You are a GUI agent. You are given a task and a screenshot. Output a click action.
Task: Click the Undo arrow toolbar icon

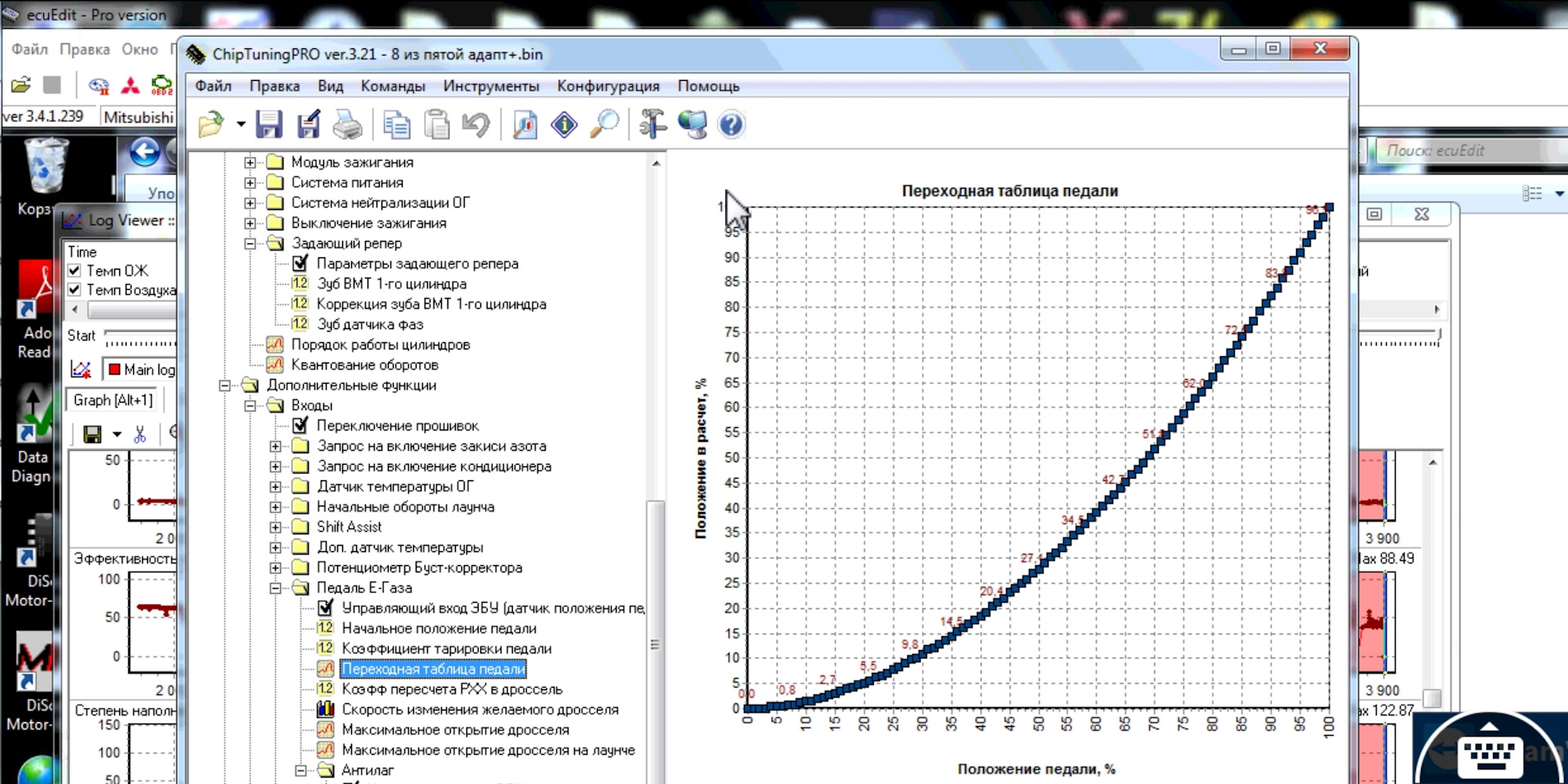click(x=476, y=125)
